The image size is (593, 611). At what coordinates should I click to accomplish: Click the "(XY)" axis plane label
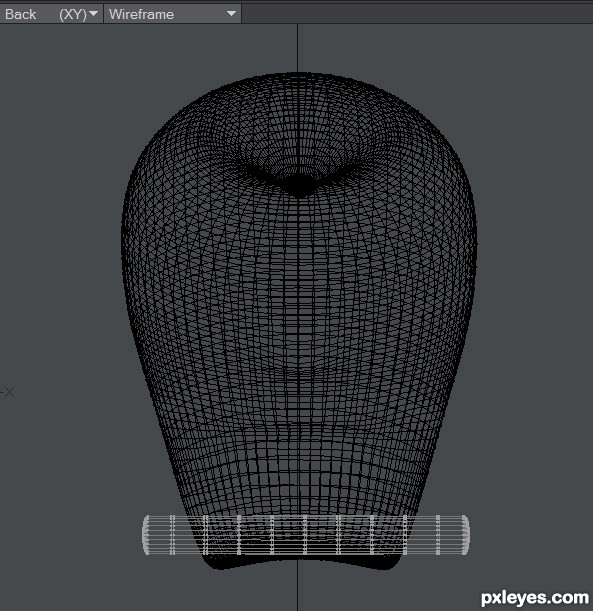[73, 14]
